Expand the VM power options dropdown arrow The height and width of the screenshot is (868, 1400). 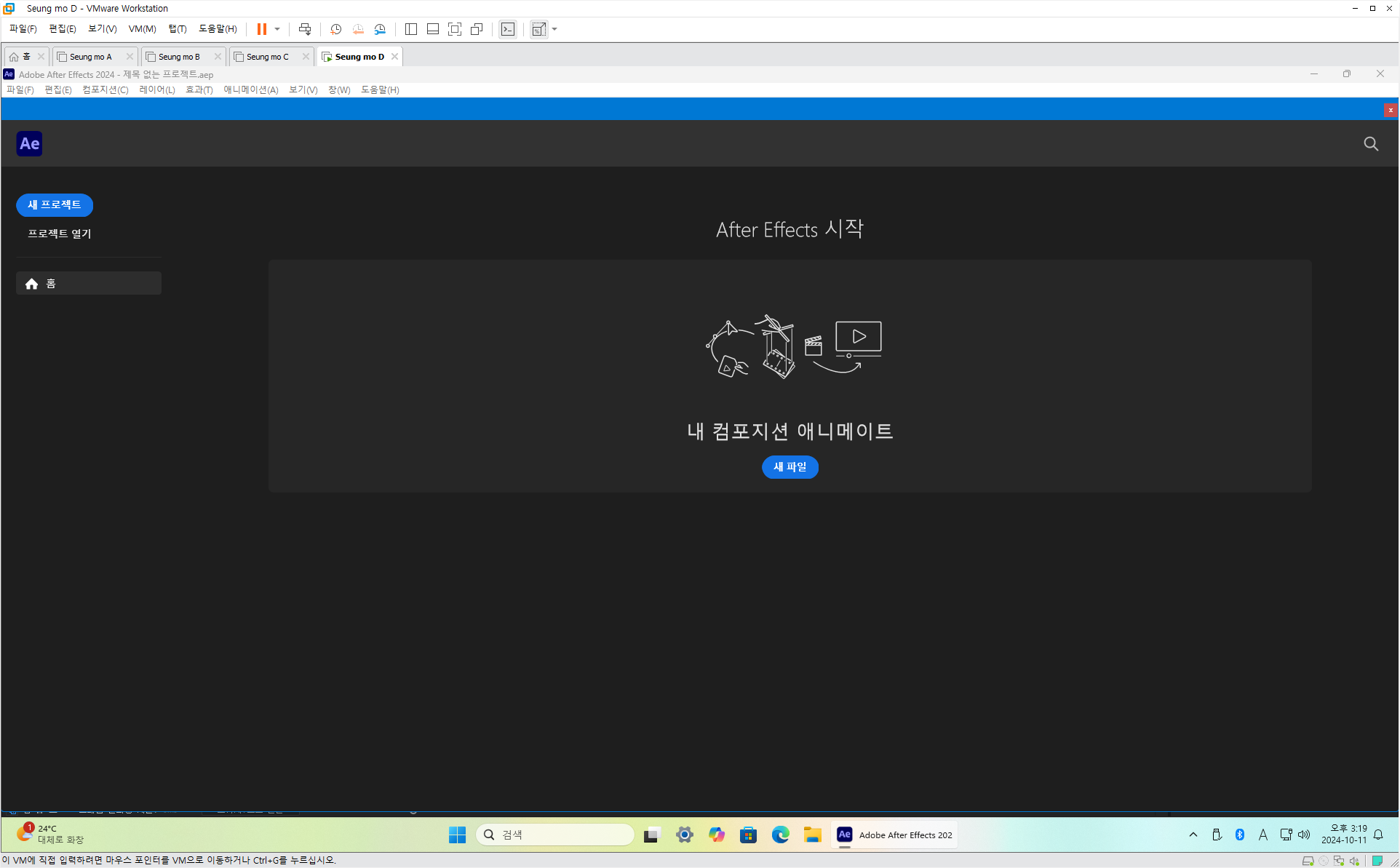277,29
